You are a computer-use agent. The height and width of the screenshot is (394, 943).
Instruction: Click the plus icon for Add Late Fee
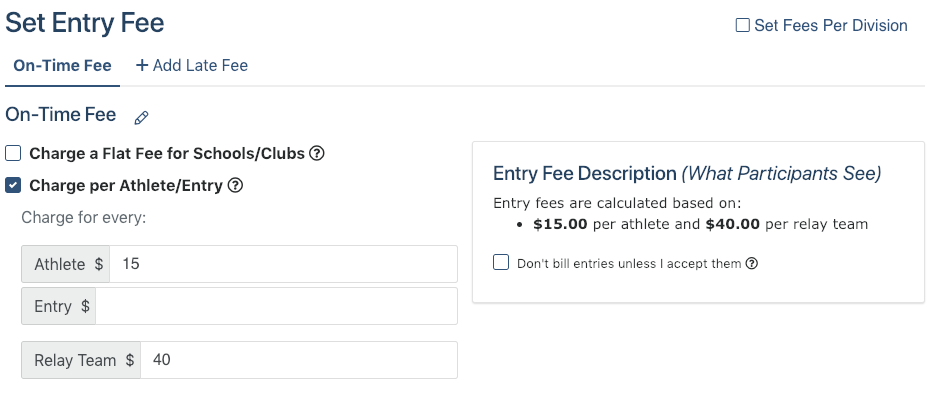[142, 65]
